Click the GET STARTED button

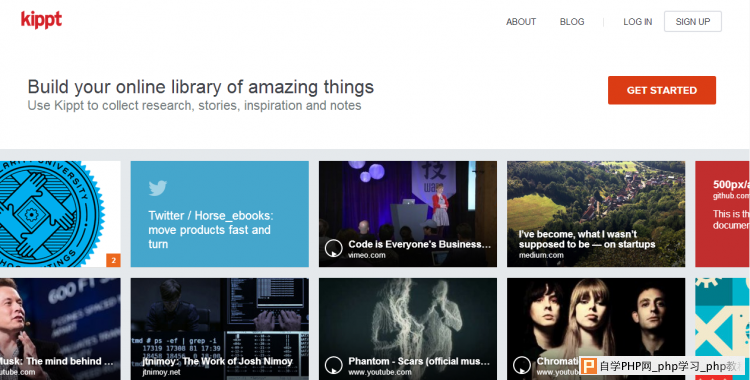[662, 90]
